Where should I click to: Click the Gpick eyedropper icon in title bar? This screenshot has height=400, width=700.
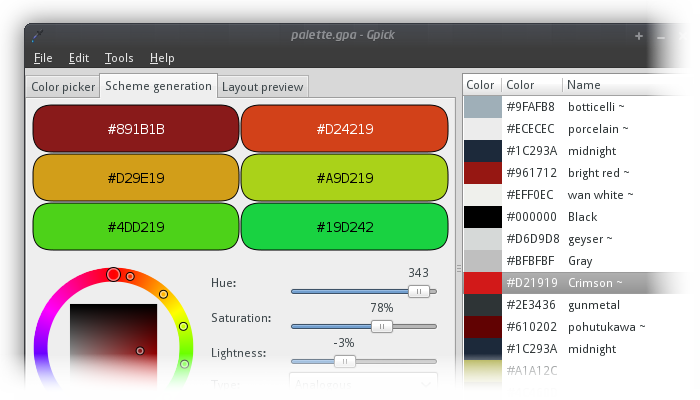click(38, 35)
